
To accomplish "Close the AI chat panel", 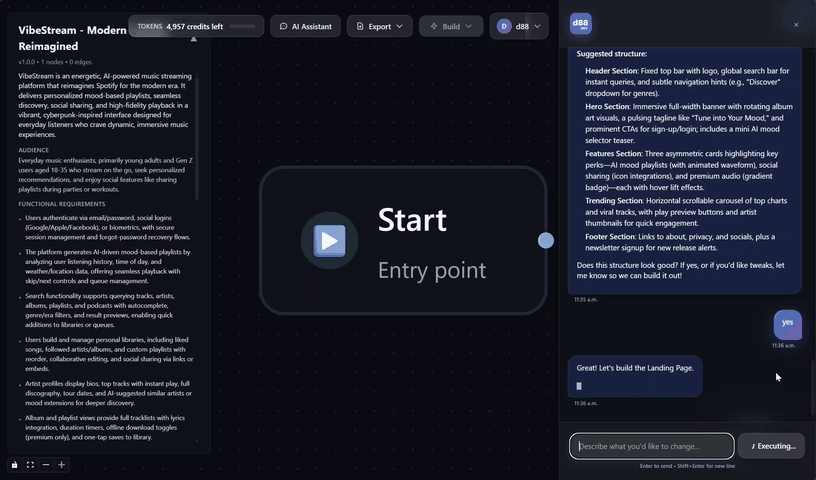I will tap(796, 25).
